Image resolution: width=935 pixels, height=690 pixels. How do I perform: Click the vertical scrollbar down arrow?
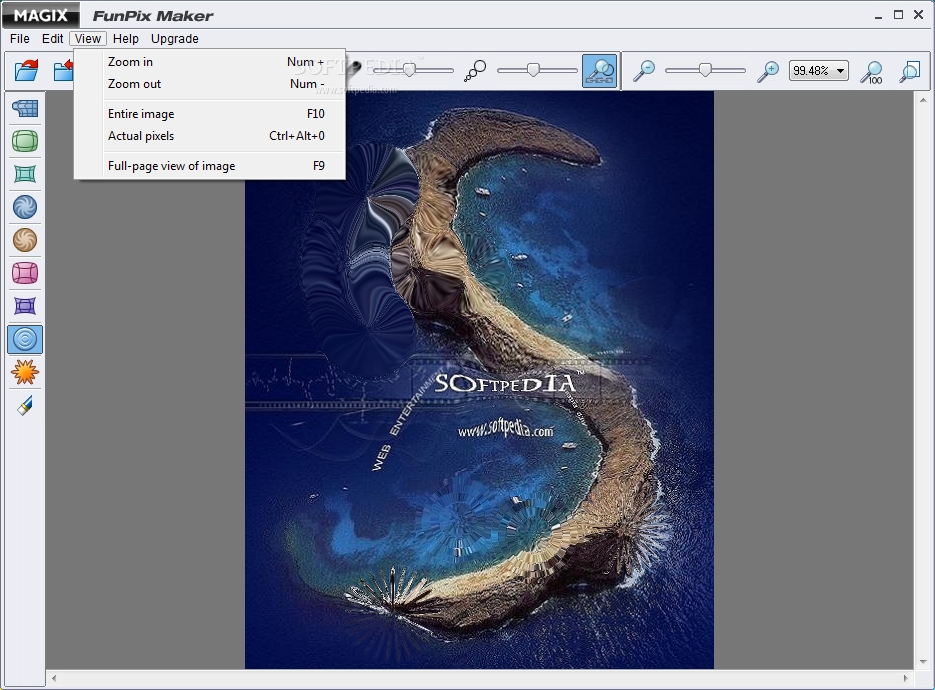(923, 662)
